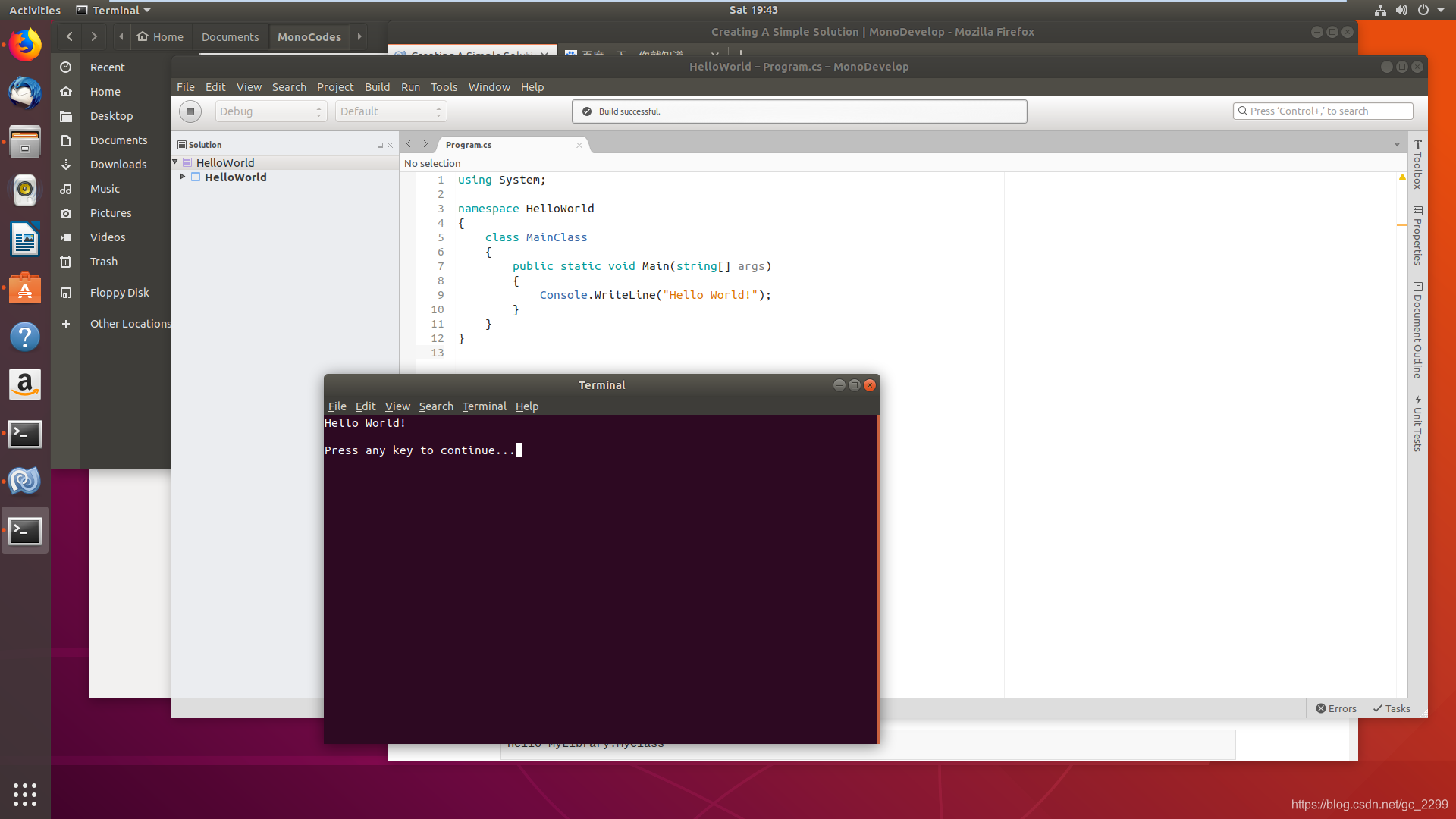Image resolution: width=1456 pixels, height=819 pixels.
Task: Open the Build menu in MonoDevelop
Action: click(x=377, y=87)
